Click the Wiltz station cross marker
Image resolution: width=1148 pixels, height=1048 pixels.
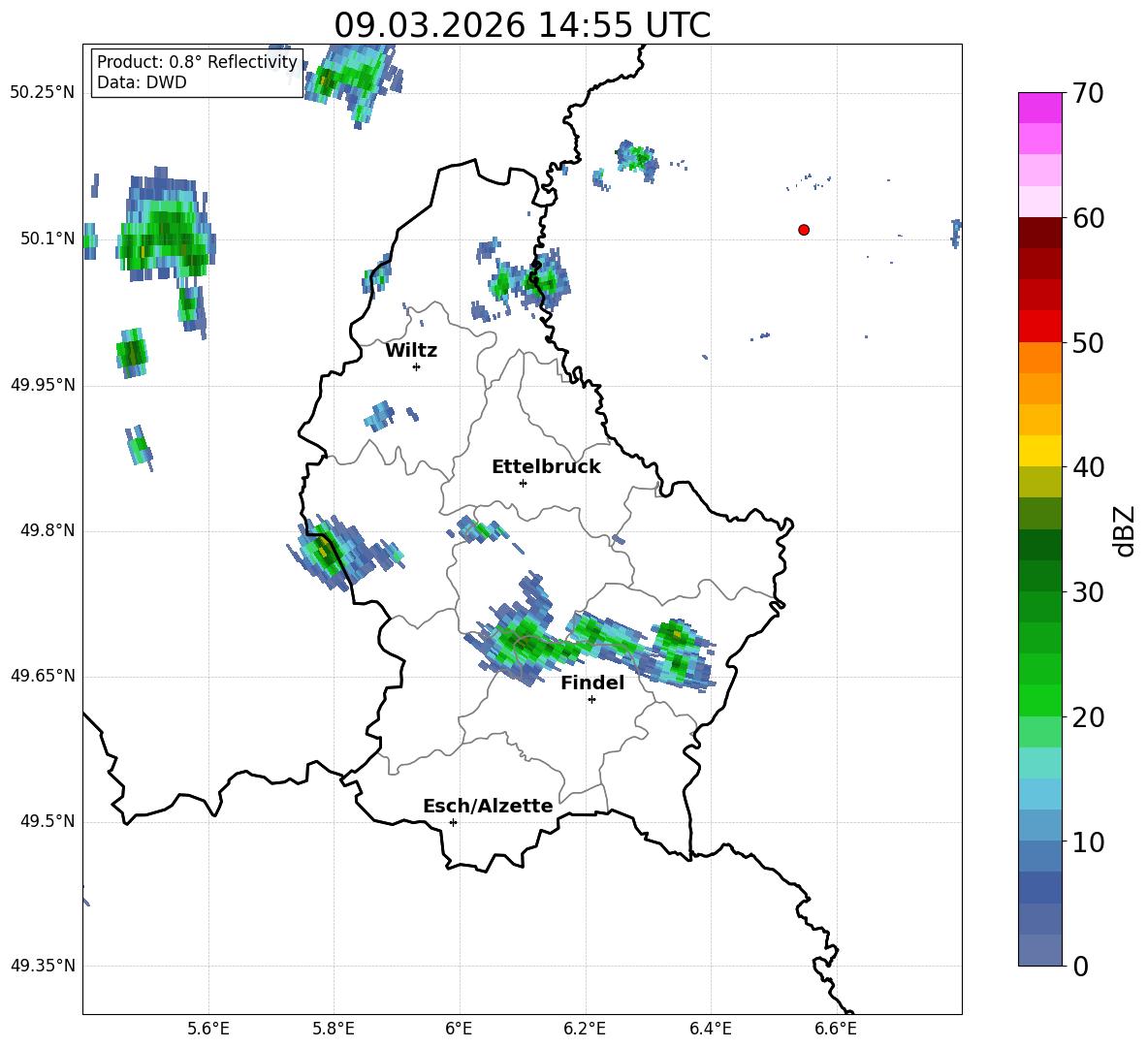417,366
